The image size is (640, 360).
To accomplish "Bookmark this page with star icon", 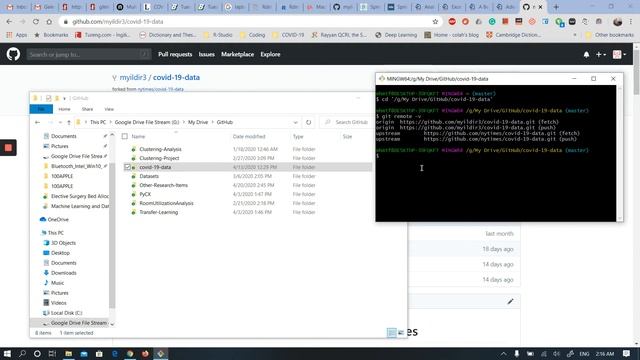I will 435,22.
